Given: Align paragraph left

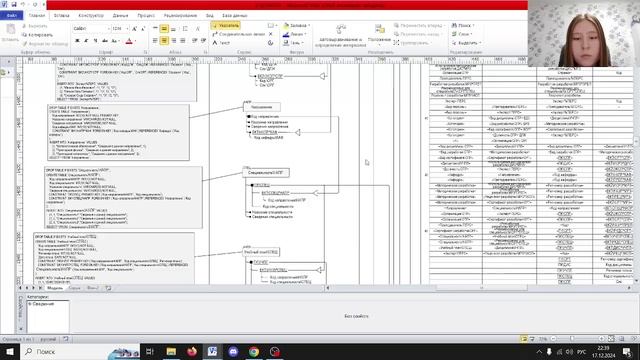Looking at the screenshot, I should pos(155,40).
